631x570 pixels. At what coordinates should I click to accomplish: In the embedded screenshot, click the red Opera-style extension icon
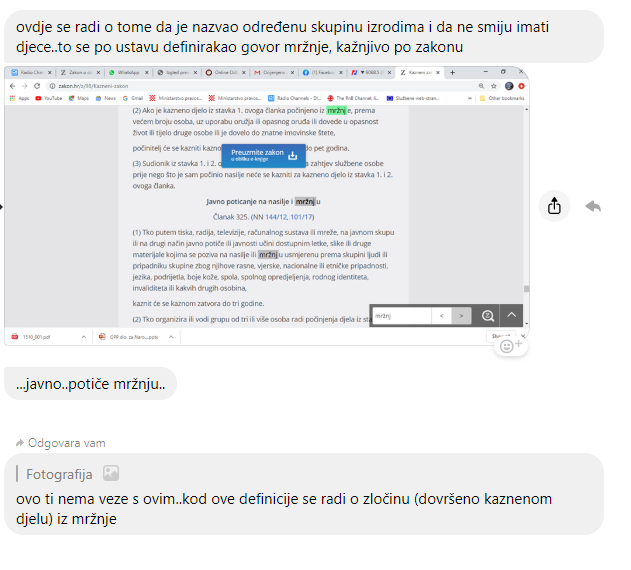(522, 86)
